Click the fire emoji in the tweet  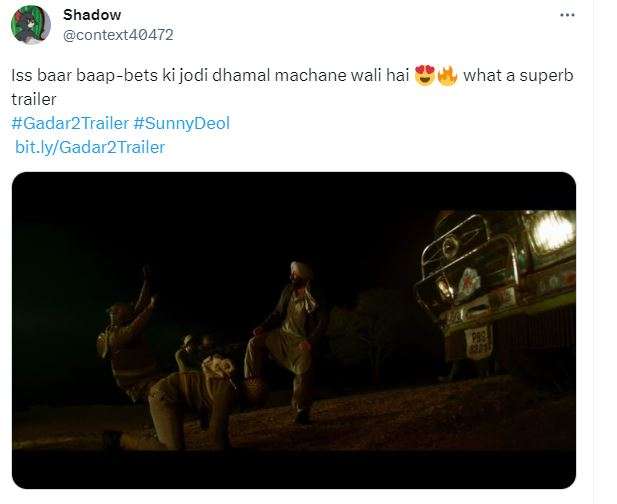point(447,76)
